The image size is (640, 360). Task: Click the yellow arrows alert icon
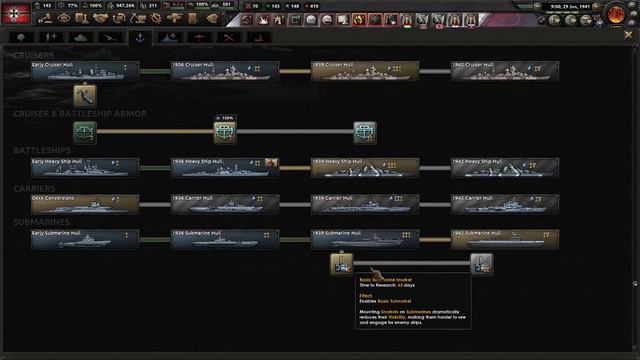pos(359,20)
